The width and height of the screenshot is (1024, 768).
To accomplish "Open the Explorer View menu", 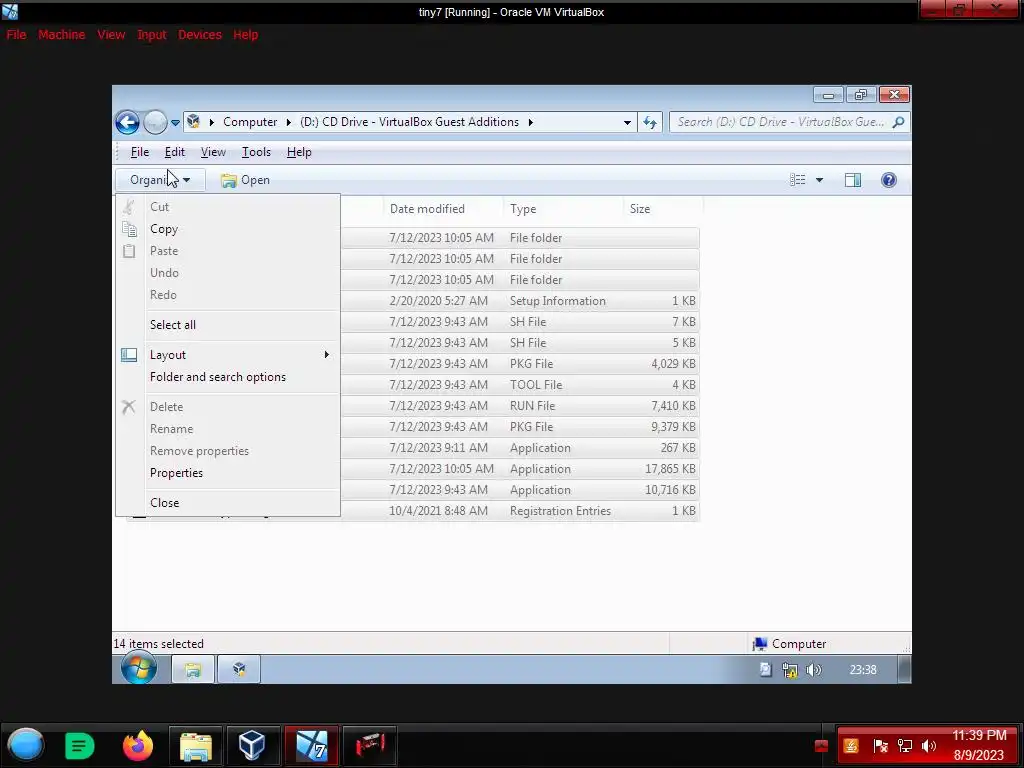I will click(213, 152).
